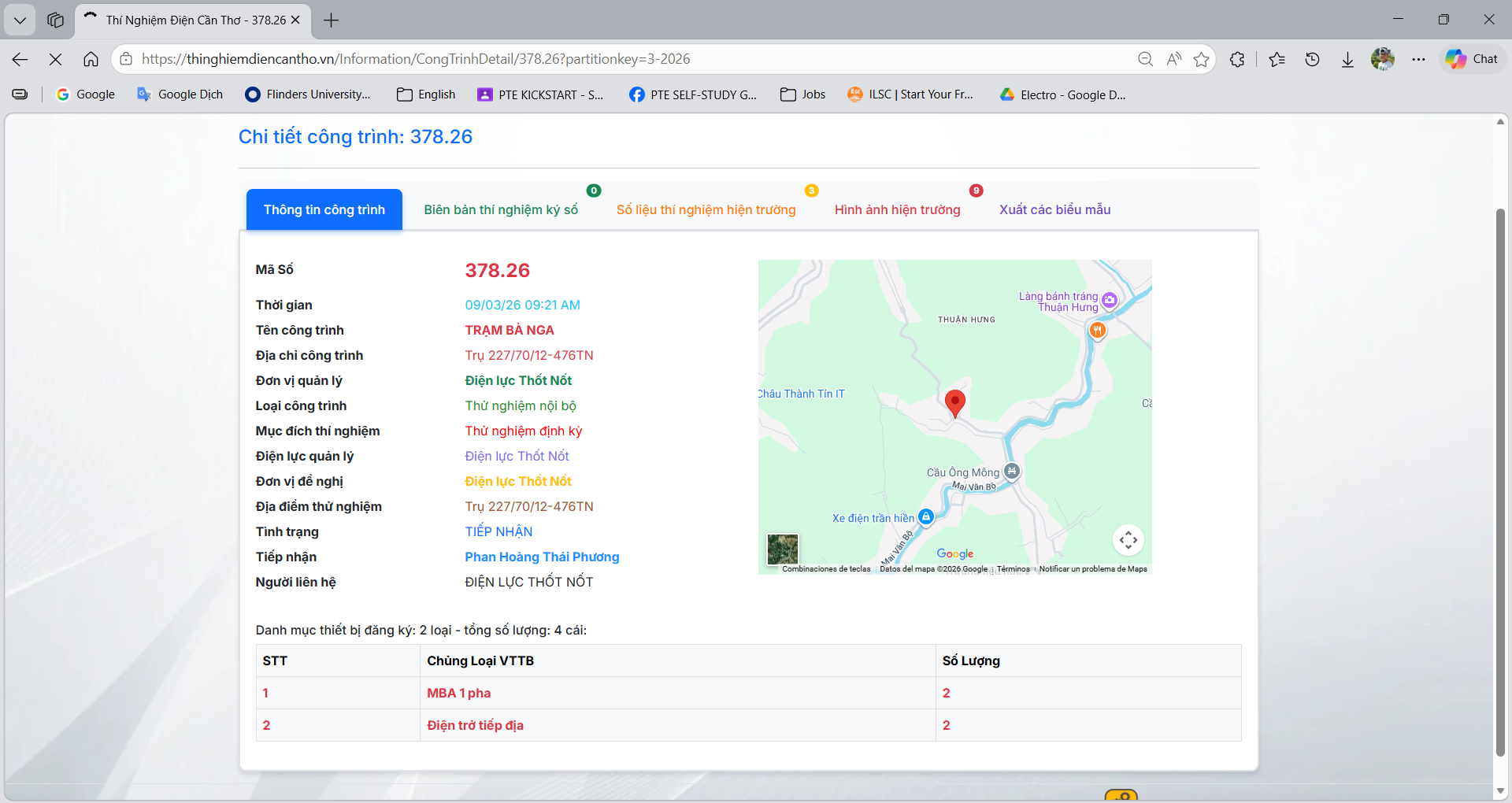This screenshot has height=803, width=1512.
Task: Expand the map with the fullscreen control
Action: click(x=1128, y=540)
